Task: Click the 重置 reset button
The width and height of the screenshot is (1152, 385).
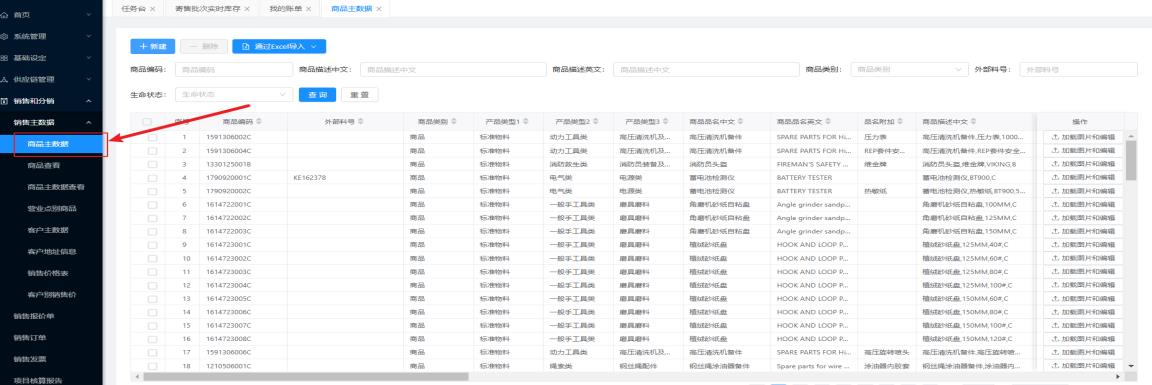Action: [x=359, y=95]
